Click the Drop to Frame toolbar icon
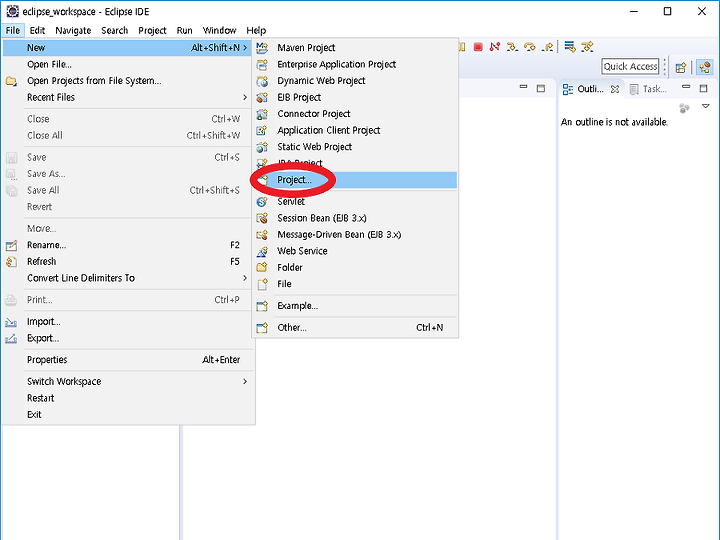Viewport: 720px width, 540px height. coord(570,46)
